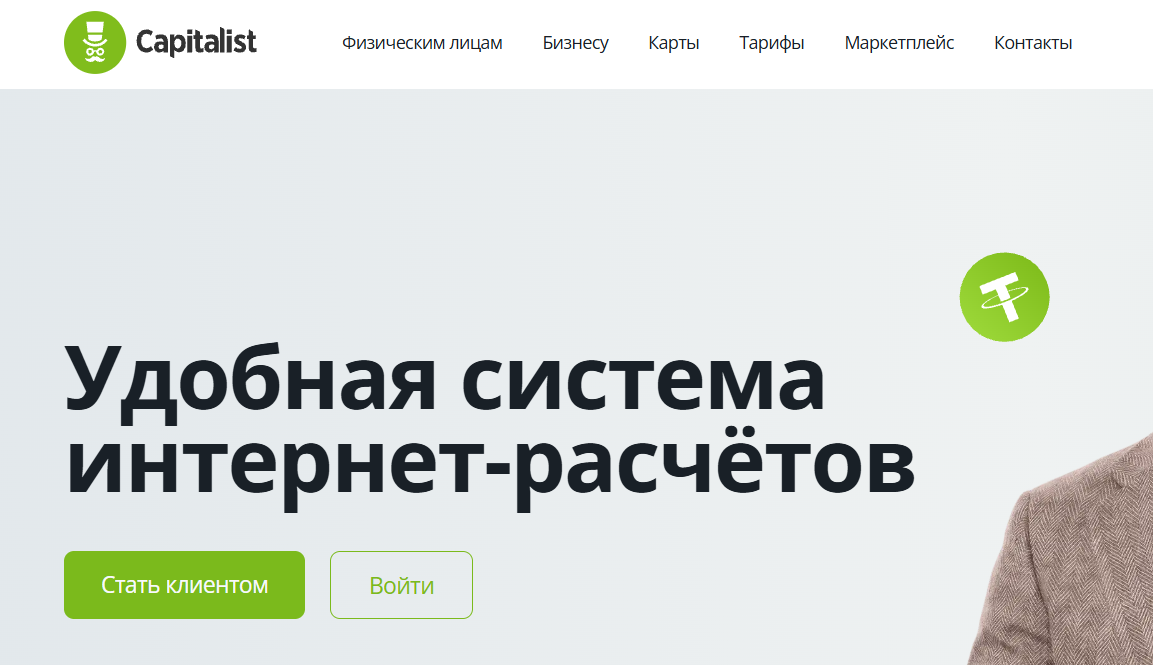Open the Маркетплейс menu item
Viewport: 1153px width, 665px height.
click(899, 43)
